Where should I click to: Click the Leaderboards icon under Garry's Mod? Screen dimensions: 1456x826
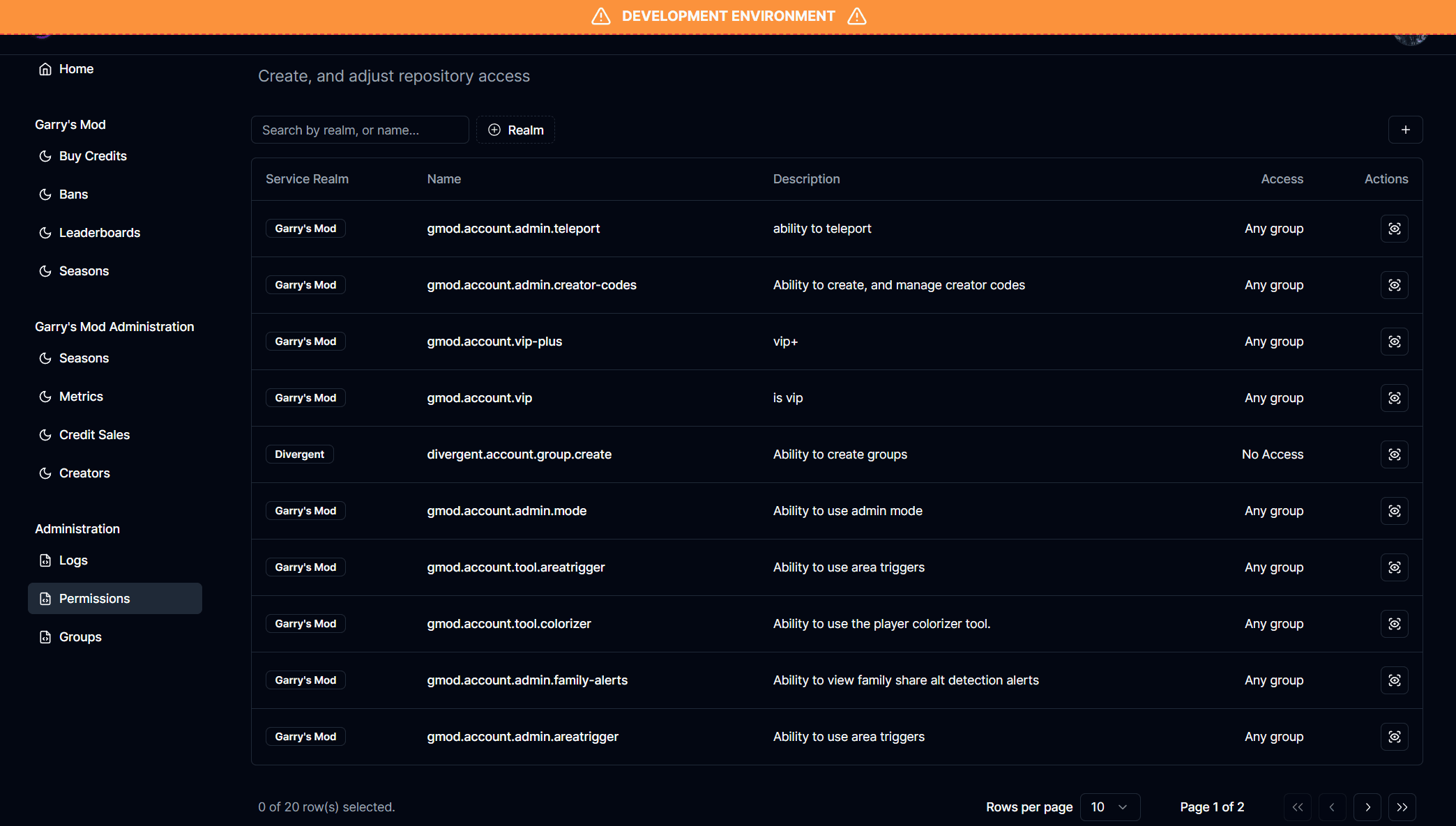[45, 232]
